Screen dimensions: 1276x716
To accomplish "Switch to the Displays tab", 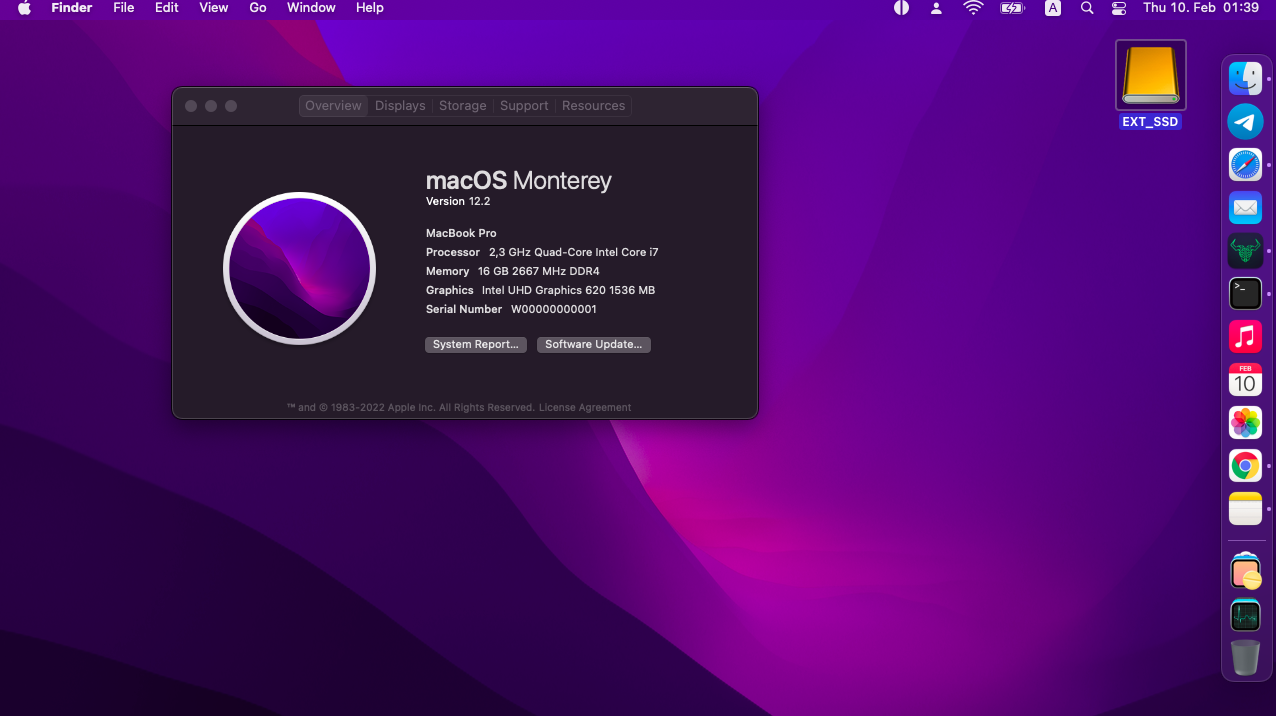I will [x=400, y=106].
